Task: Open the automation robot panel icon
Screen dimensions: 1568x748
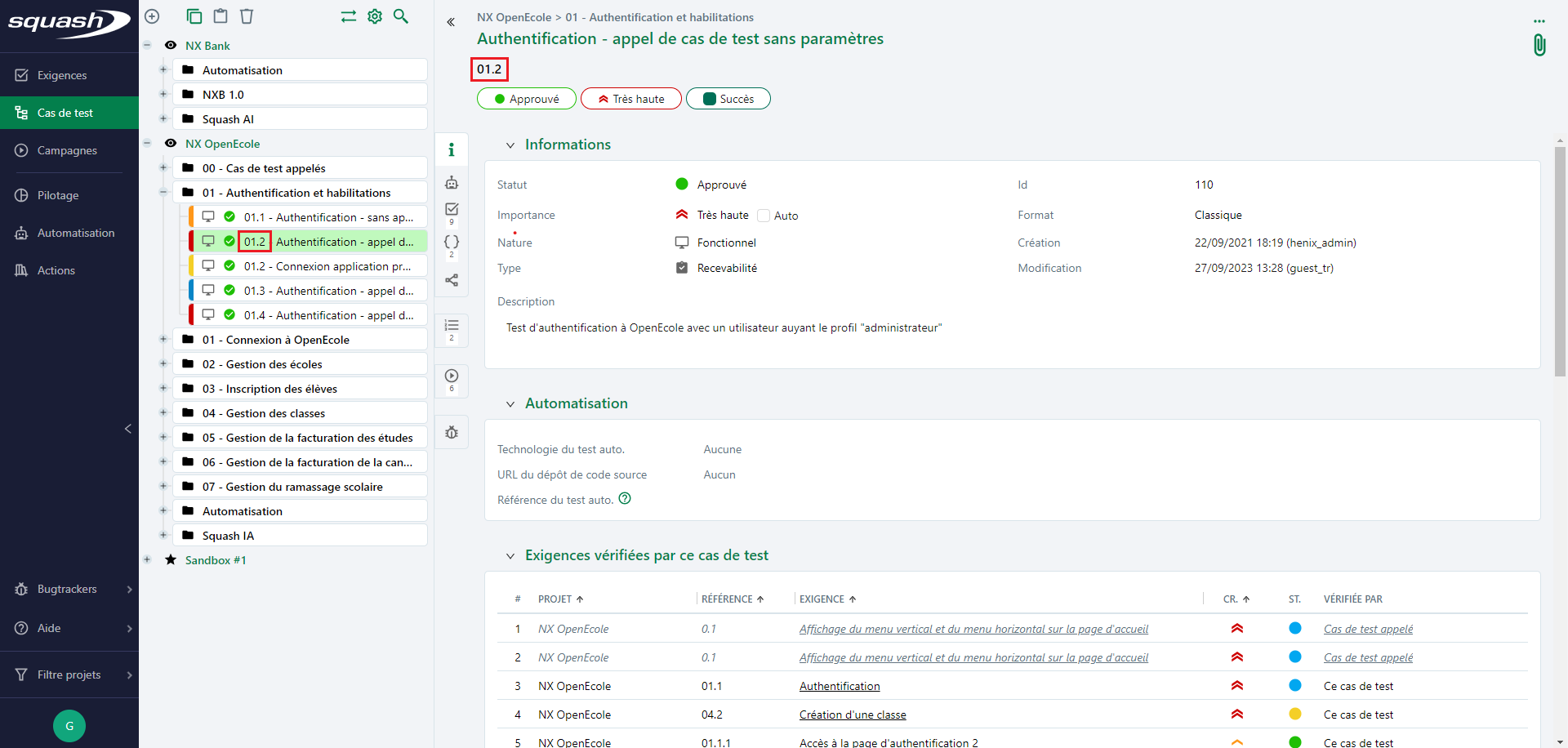Action: coord(452,182)
